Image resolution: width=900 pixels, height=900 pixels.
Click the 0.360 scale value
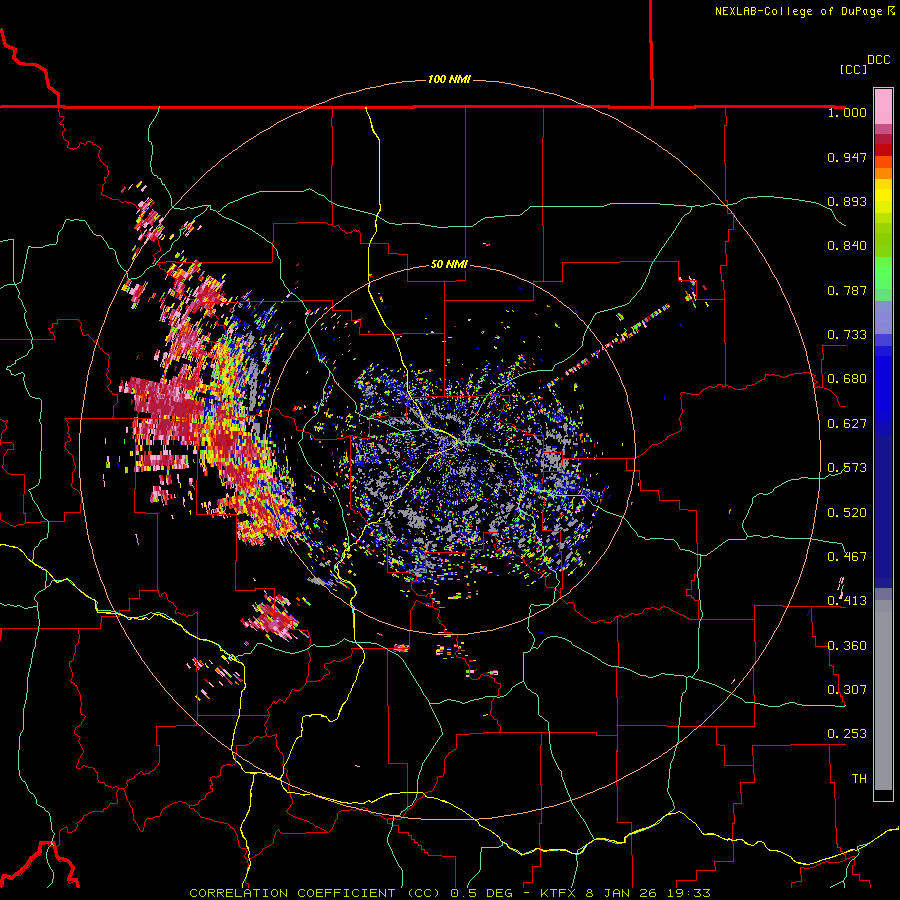[847, 646]
